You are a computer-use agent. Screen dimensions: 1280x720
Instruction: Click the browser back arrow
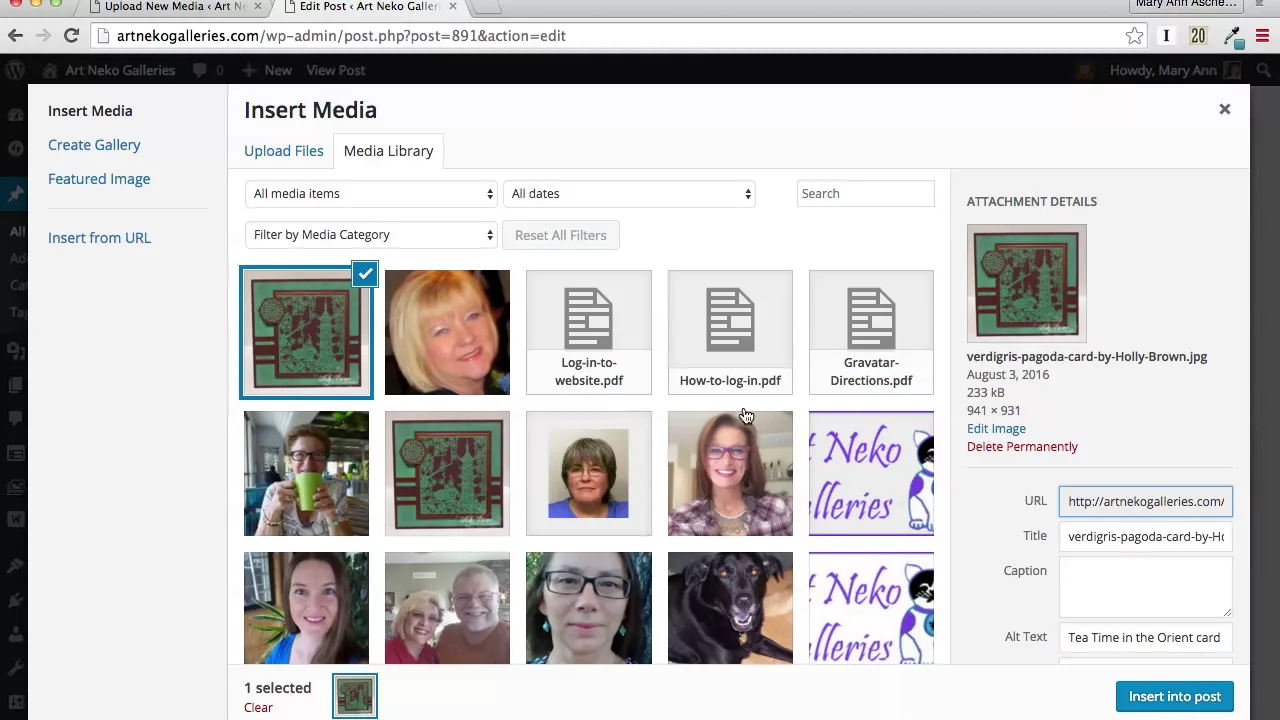pyautogui.click(x=15, y=36)
